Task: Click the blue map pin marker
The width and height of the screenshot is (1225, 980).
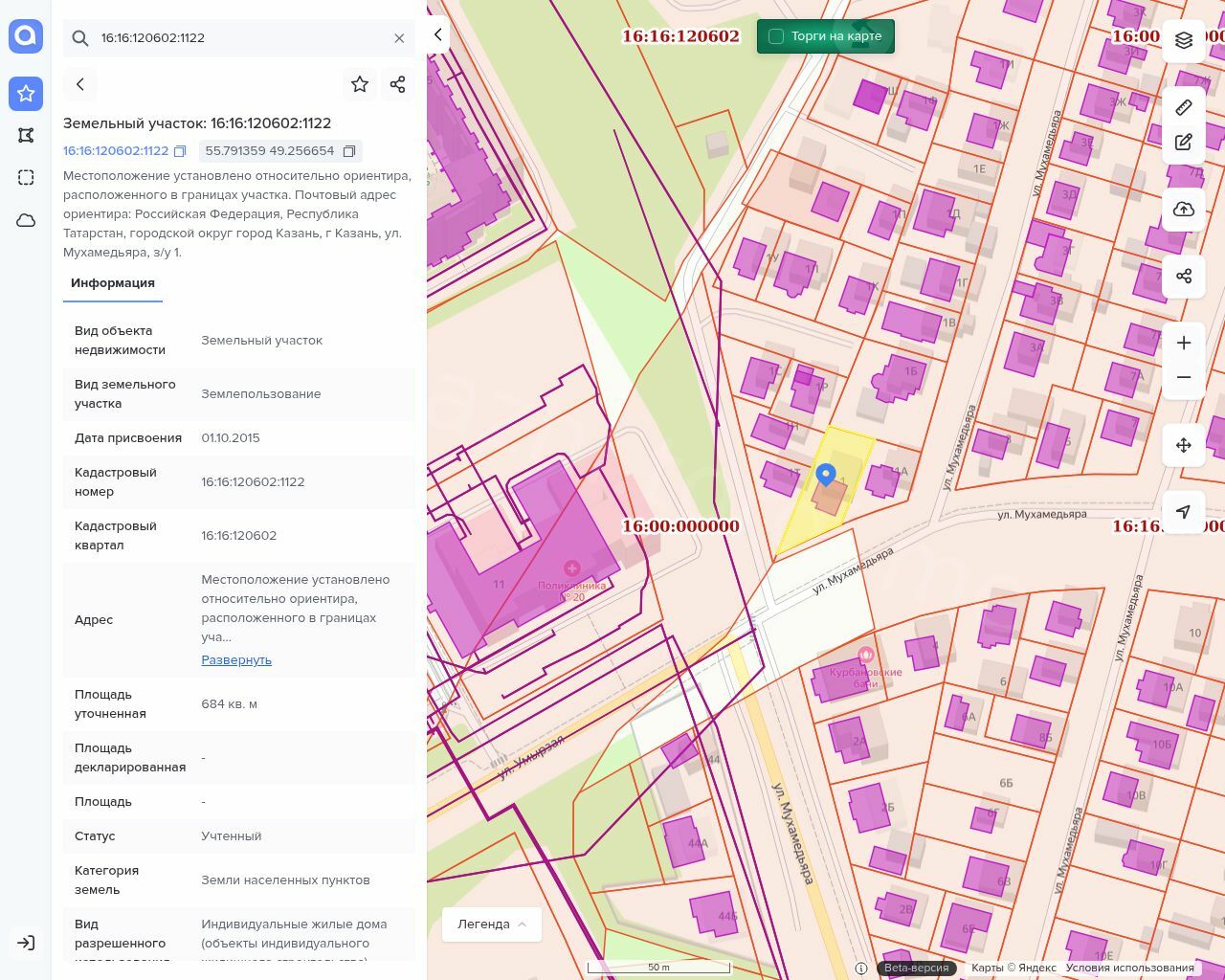Action: coord(825,474)
